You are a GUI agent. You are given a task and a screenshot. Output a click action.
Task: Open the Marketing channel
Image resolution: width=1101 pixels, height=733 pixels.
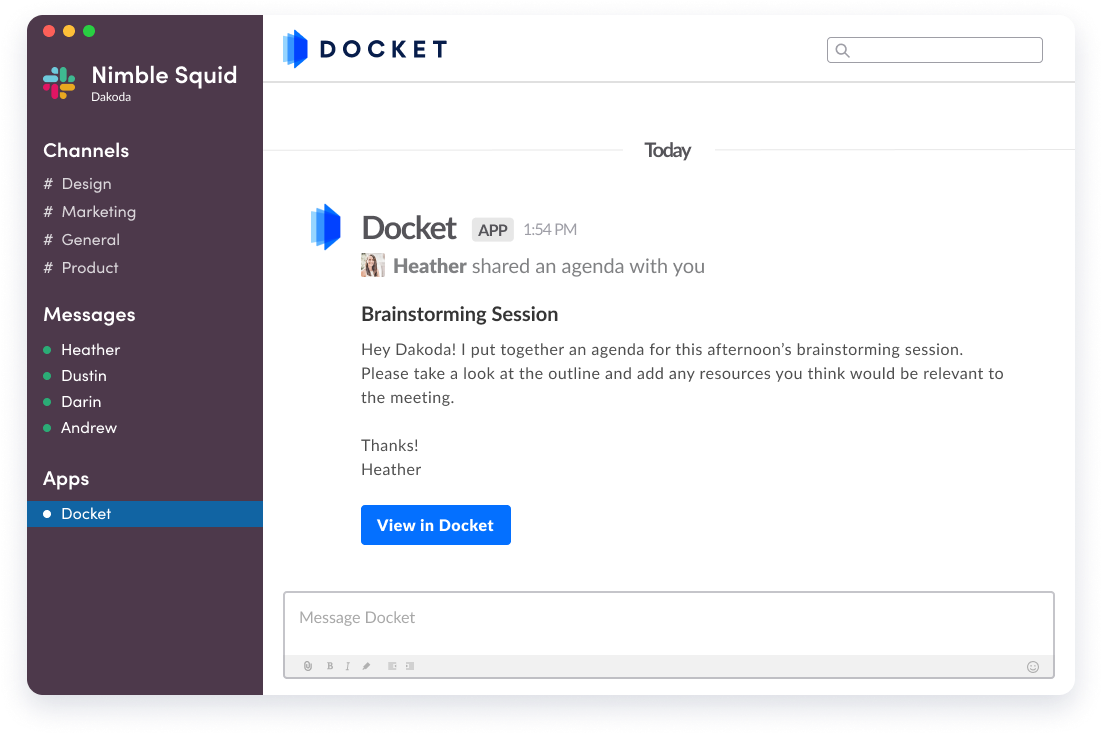(89, 212)
